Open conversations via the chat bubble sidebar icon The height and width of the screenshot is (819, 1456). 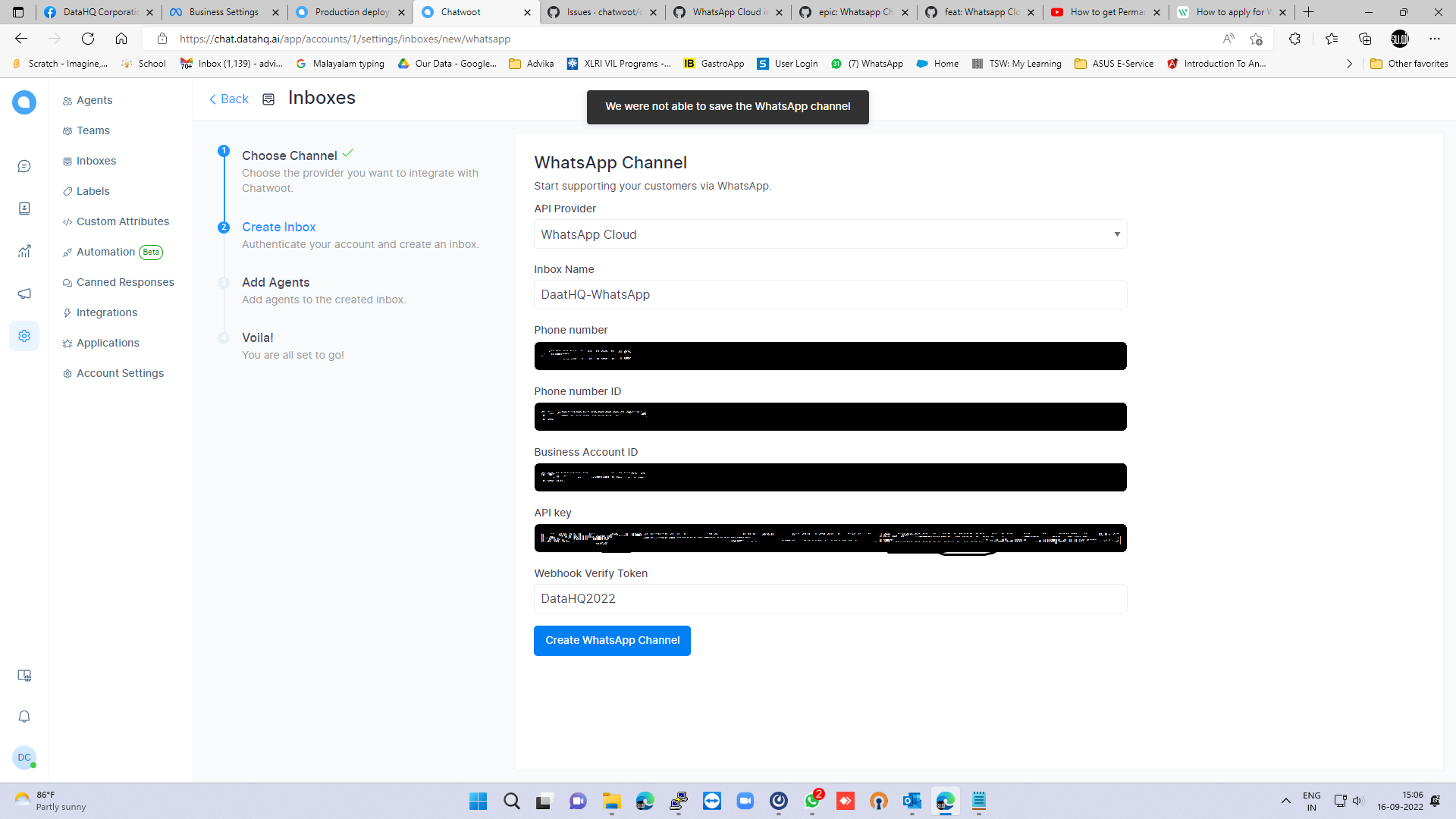[24, 166]
